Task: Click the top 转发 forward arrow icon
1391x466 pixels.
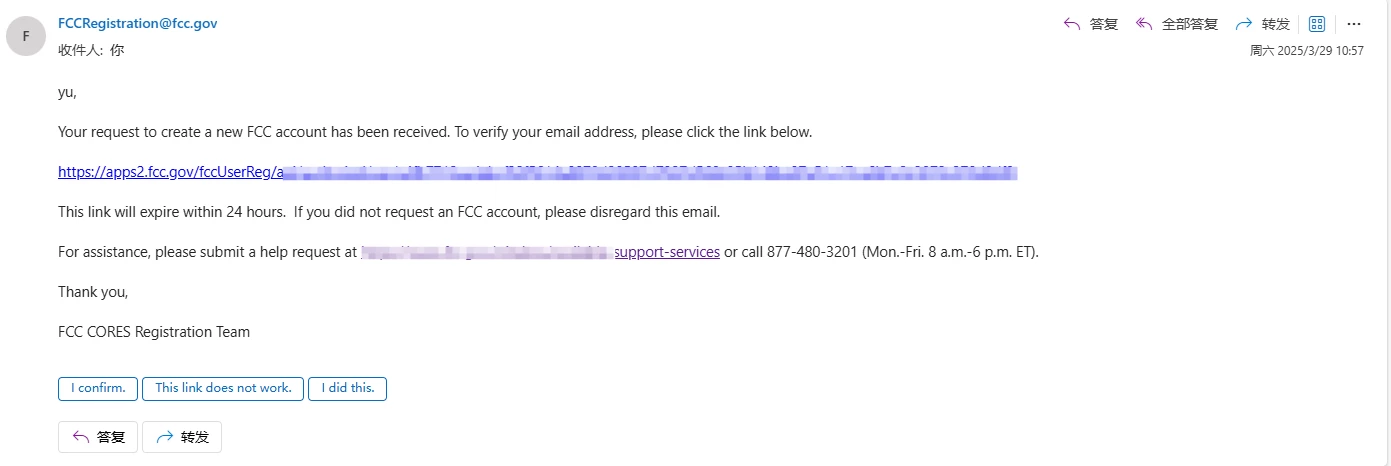Action: click(1245, 24)
